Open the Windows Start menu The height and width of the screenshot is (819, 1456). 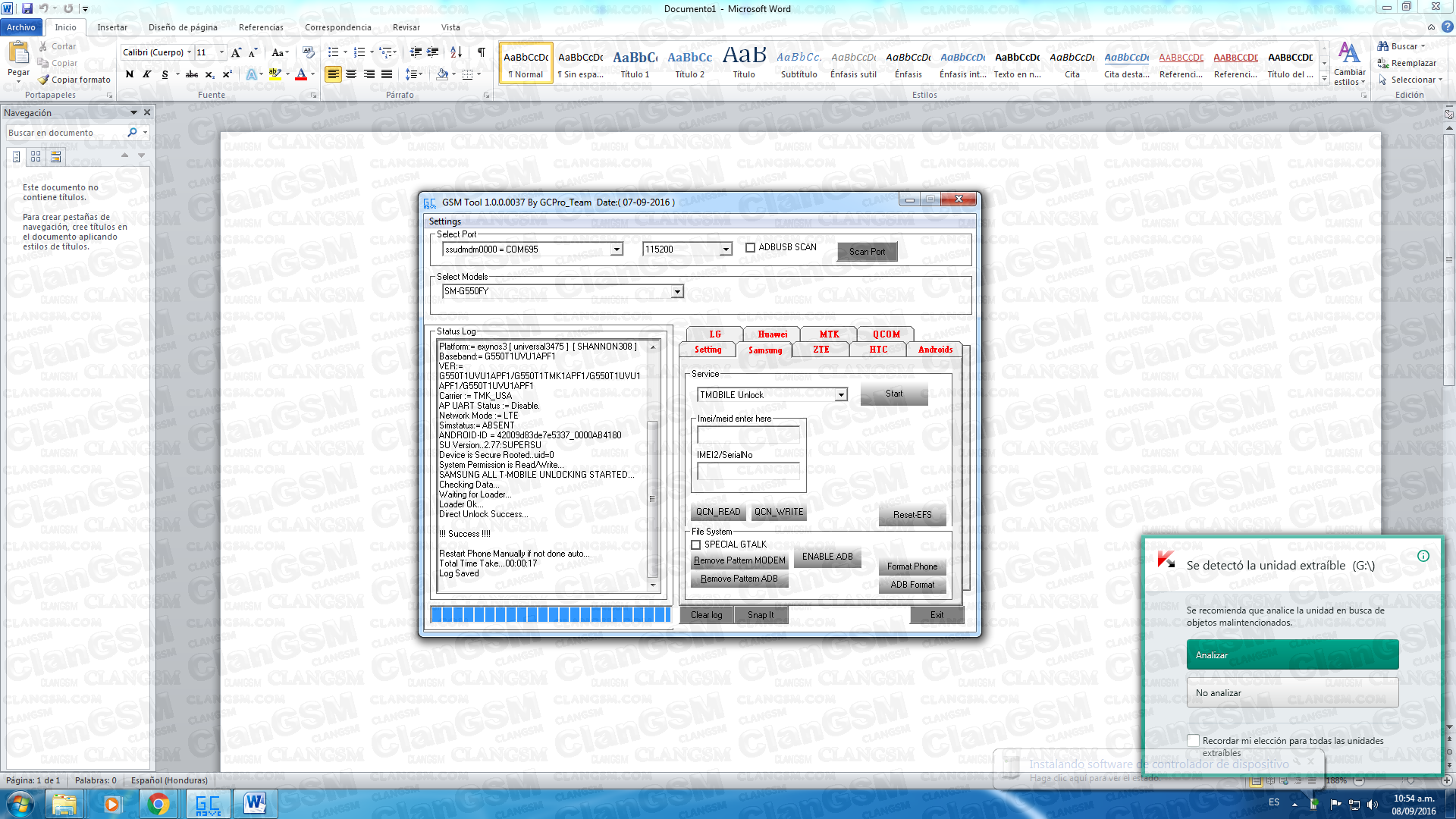[20, 804]
